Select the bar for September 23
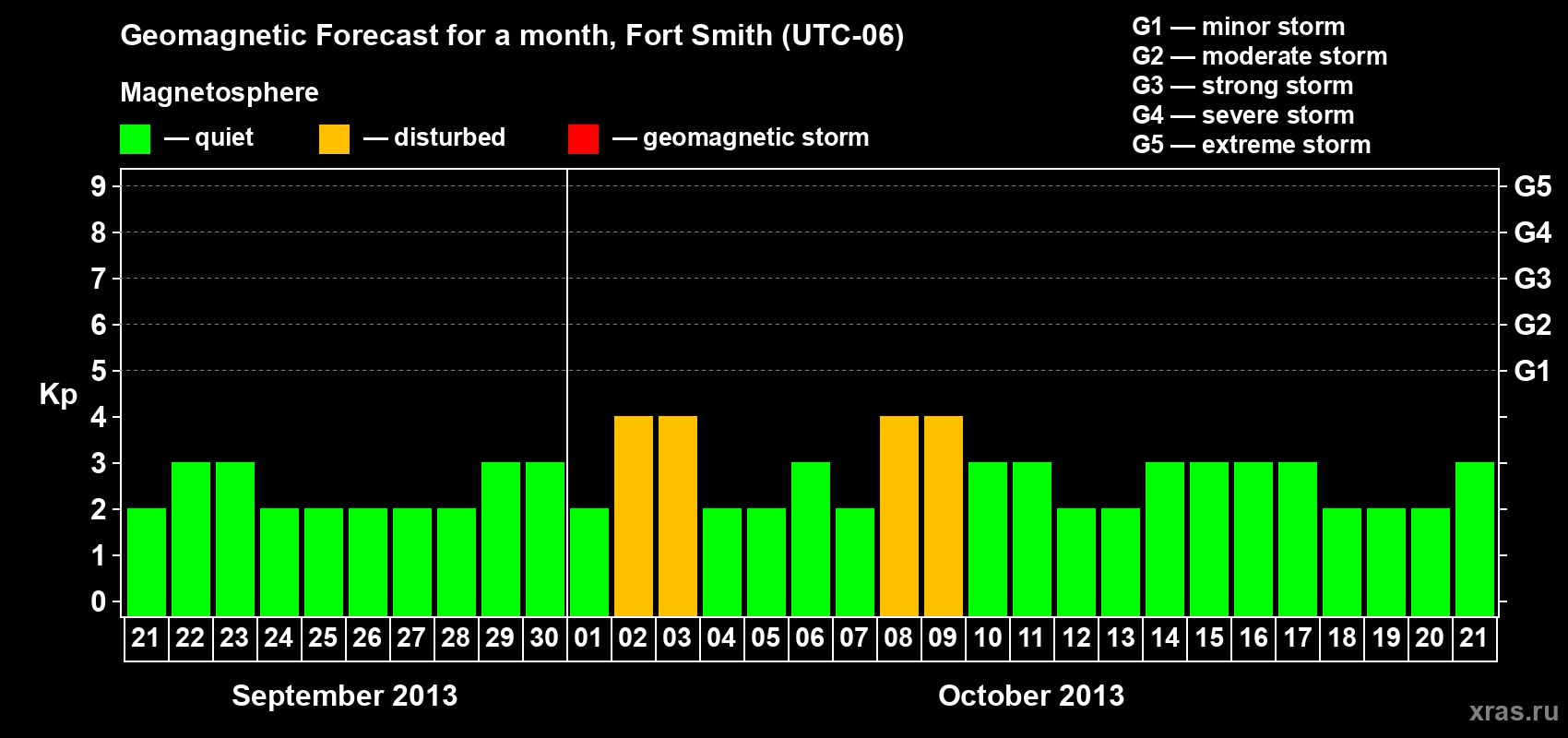Image resolution: width=1568 pixels, height=738 pixels. [x=235, y=539]
